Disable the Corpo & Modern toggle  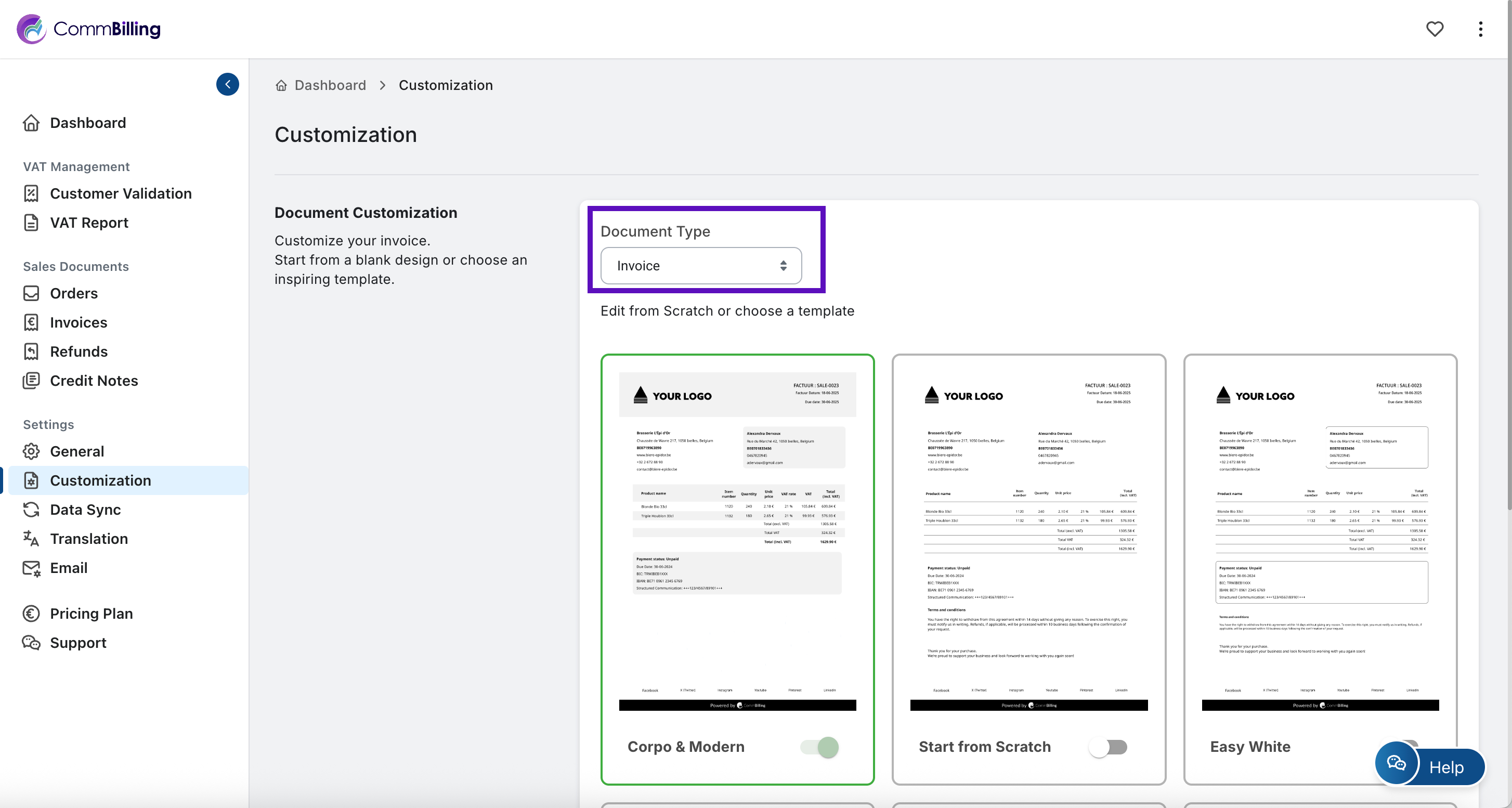point(820,747)
